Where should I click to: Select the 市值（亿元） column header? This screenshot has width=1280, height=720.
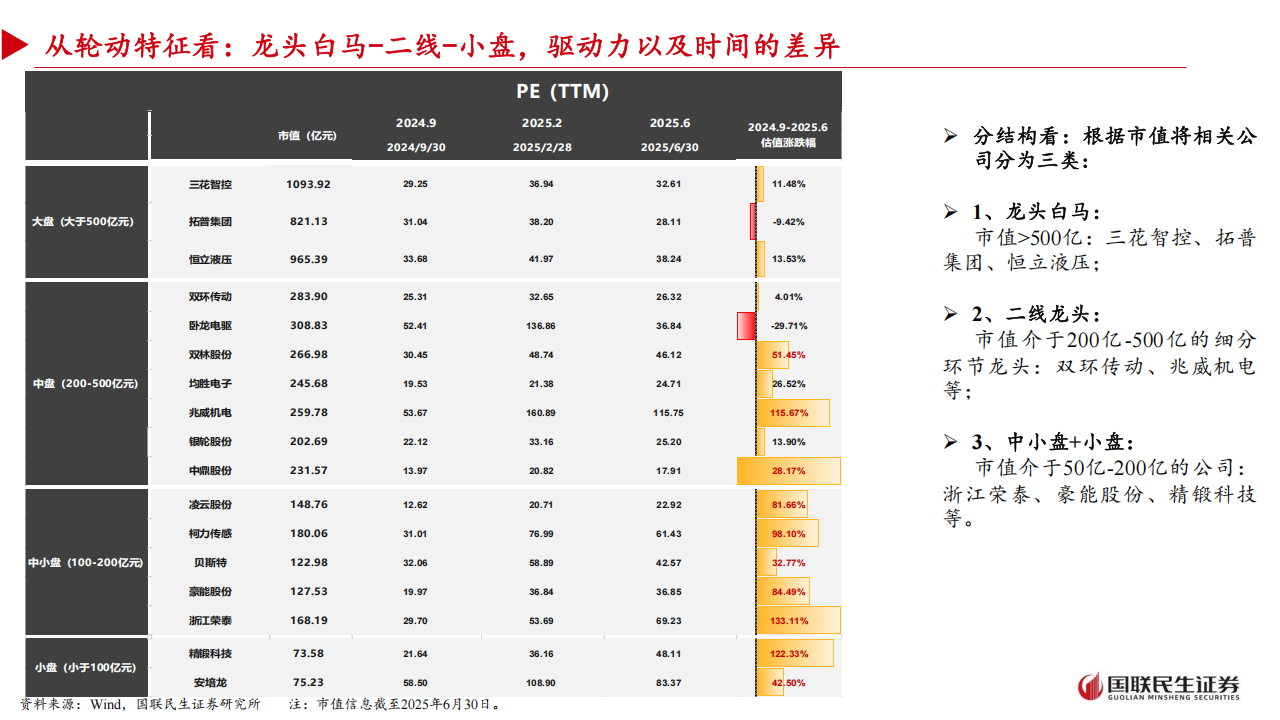[307, 136]
